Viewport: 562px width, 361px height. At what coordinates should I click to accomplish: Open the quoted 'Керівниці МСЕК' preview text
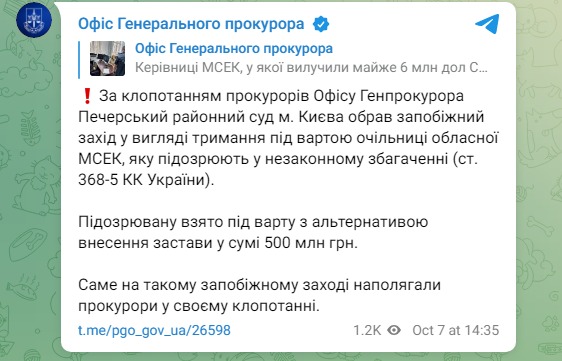point(311,68)
